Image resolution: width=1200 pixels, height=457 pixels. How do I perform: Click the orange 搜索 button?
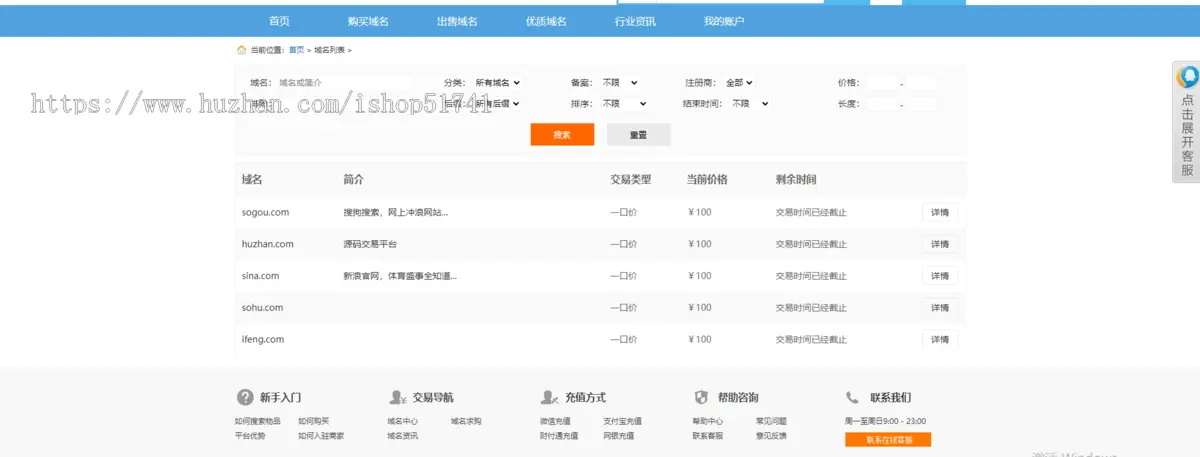[x=562, y=134]
